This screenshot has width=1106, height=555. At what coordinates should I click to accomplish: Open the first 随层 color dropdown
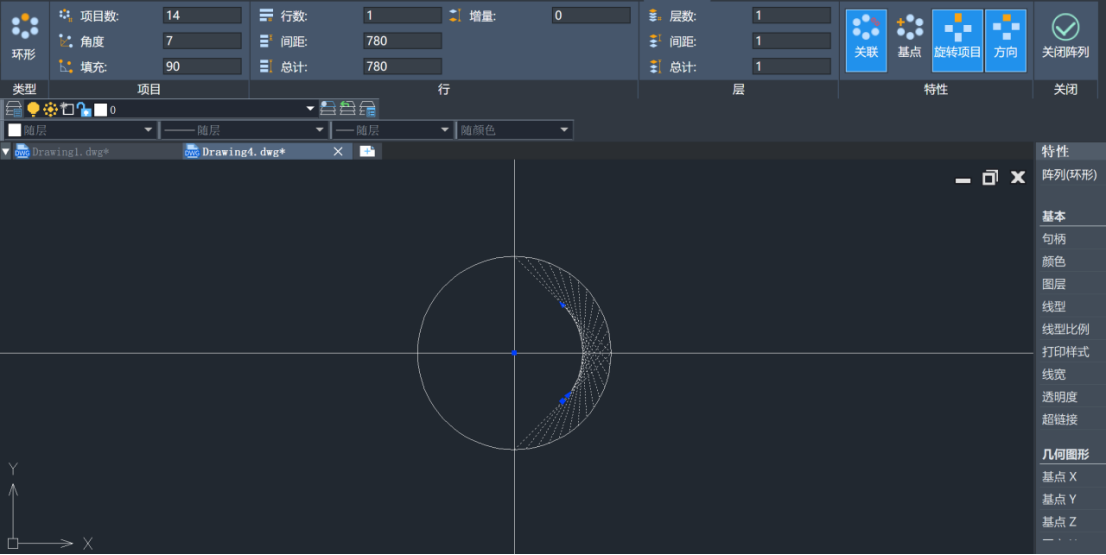click(81, 130)
